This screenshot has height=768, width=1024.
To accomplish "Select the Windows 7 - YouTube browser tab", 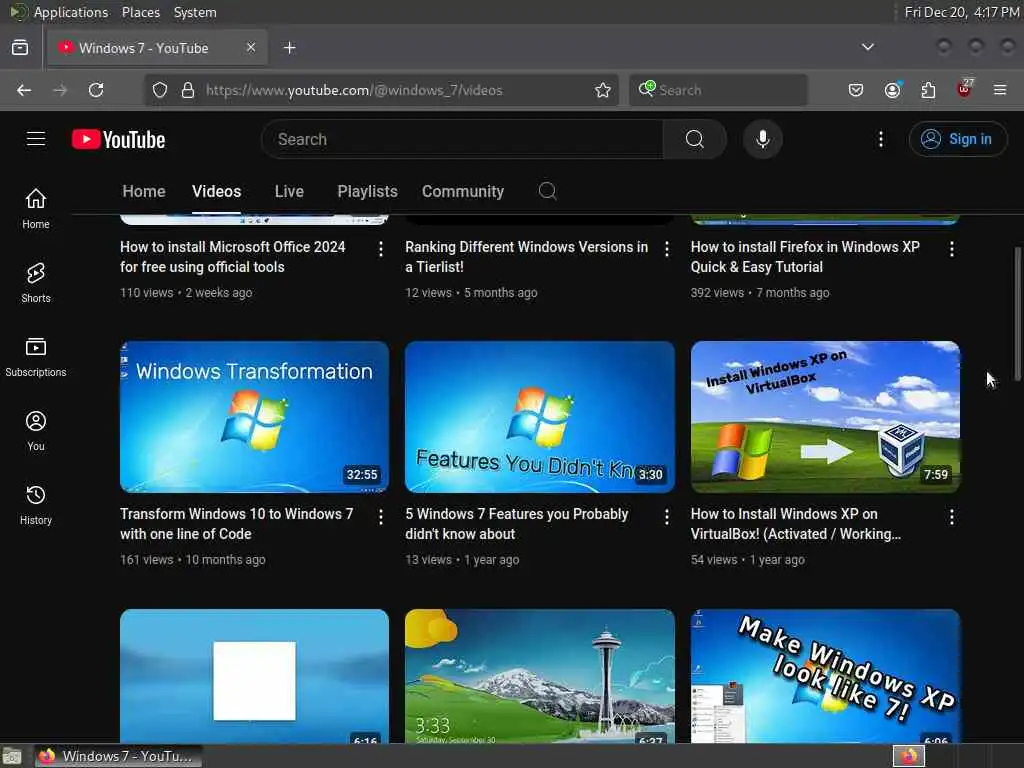I will pyautogui.click(x=157, y=48).
